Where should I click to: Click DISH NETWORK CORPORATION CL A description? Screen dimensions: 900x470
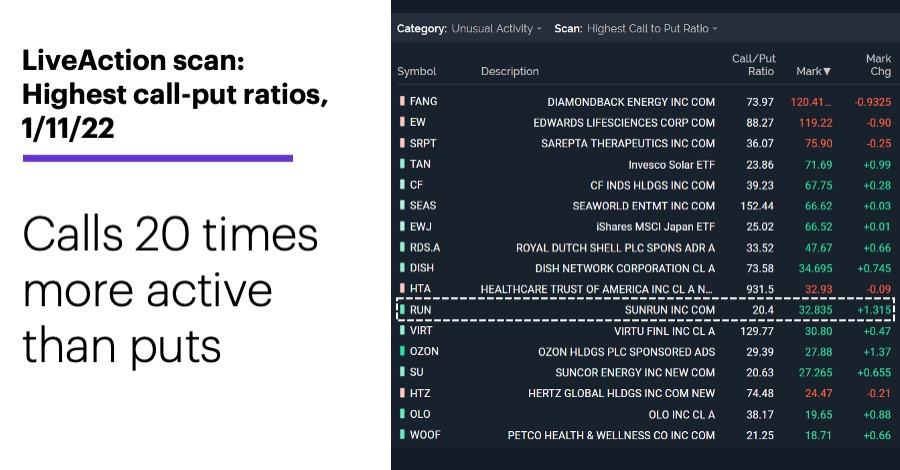(x=625, y=269)
